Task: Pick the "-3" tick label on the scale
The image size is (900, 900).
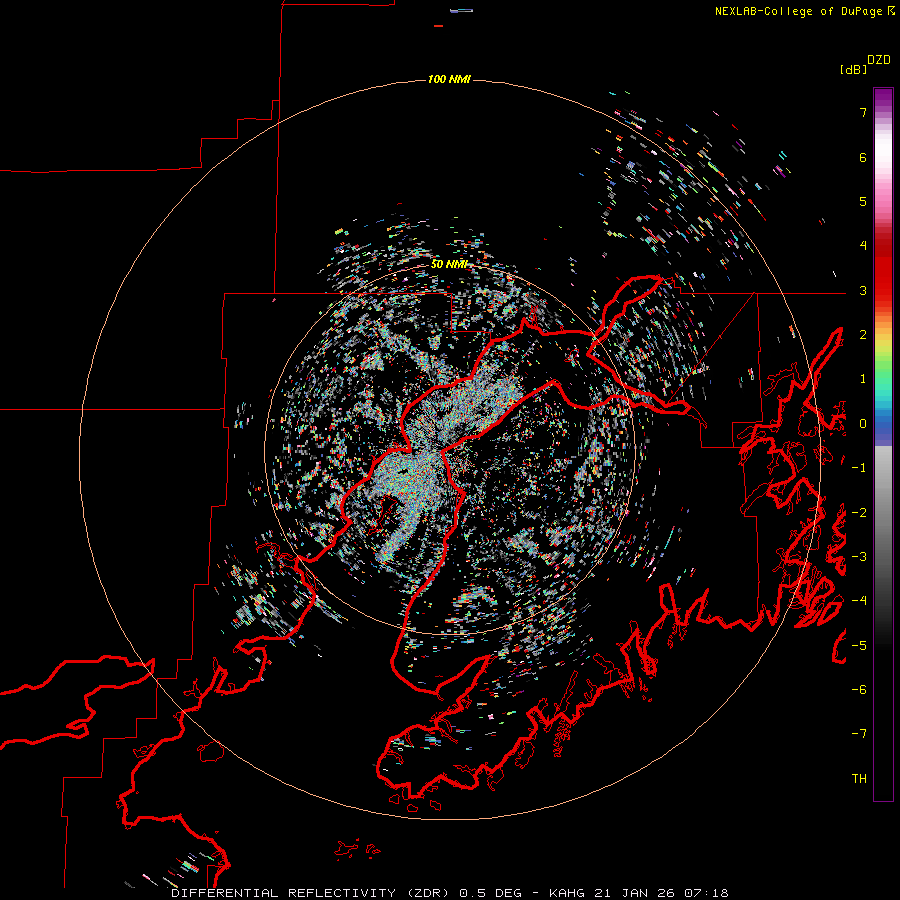Action: 859,556
